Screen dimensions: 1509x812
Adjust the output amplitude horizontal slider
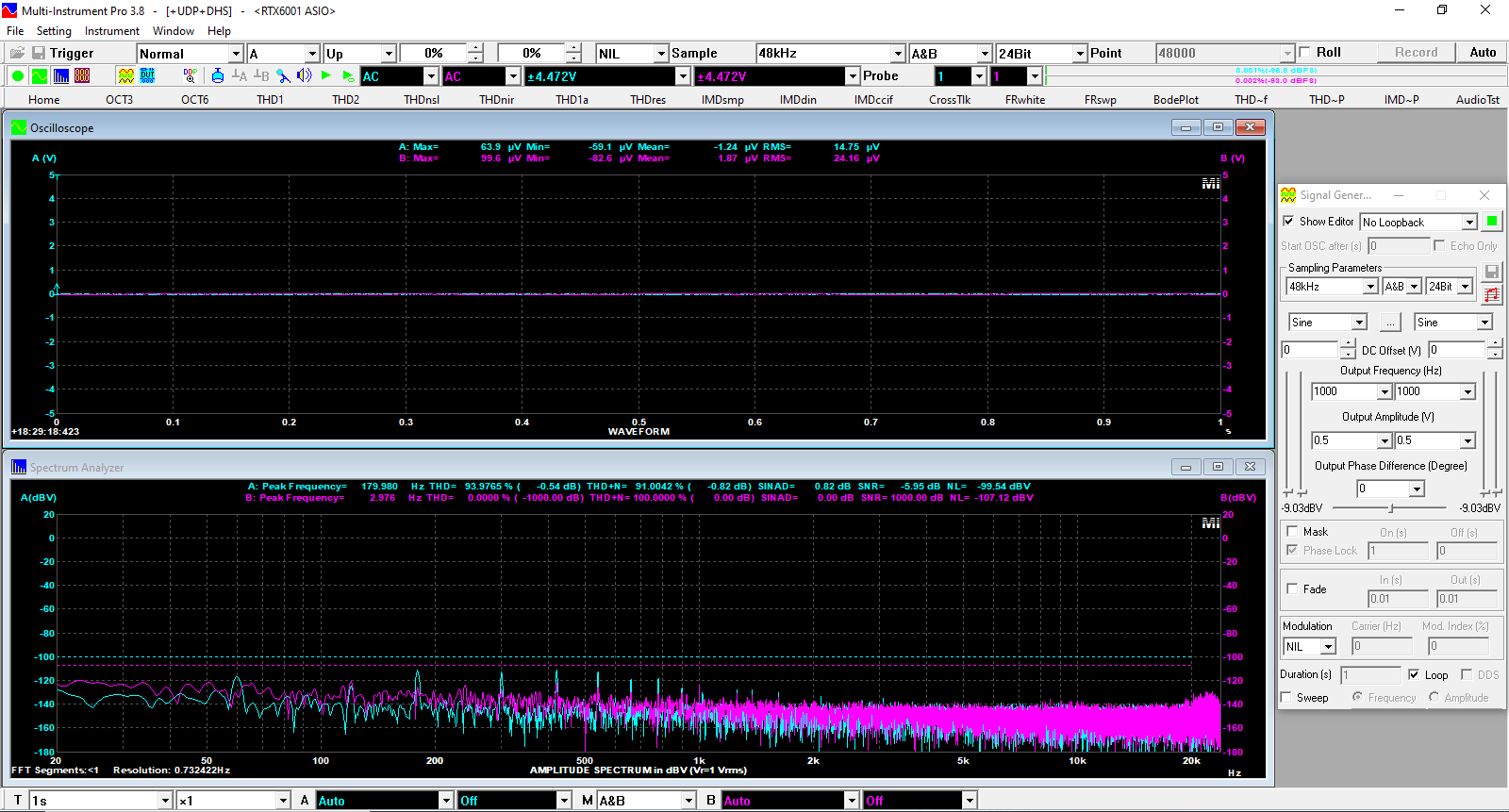(1392, 508)
